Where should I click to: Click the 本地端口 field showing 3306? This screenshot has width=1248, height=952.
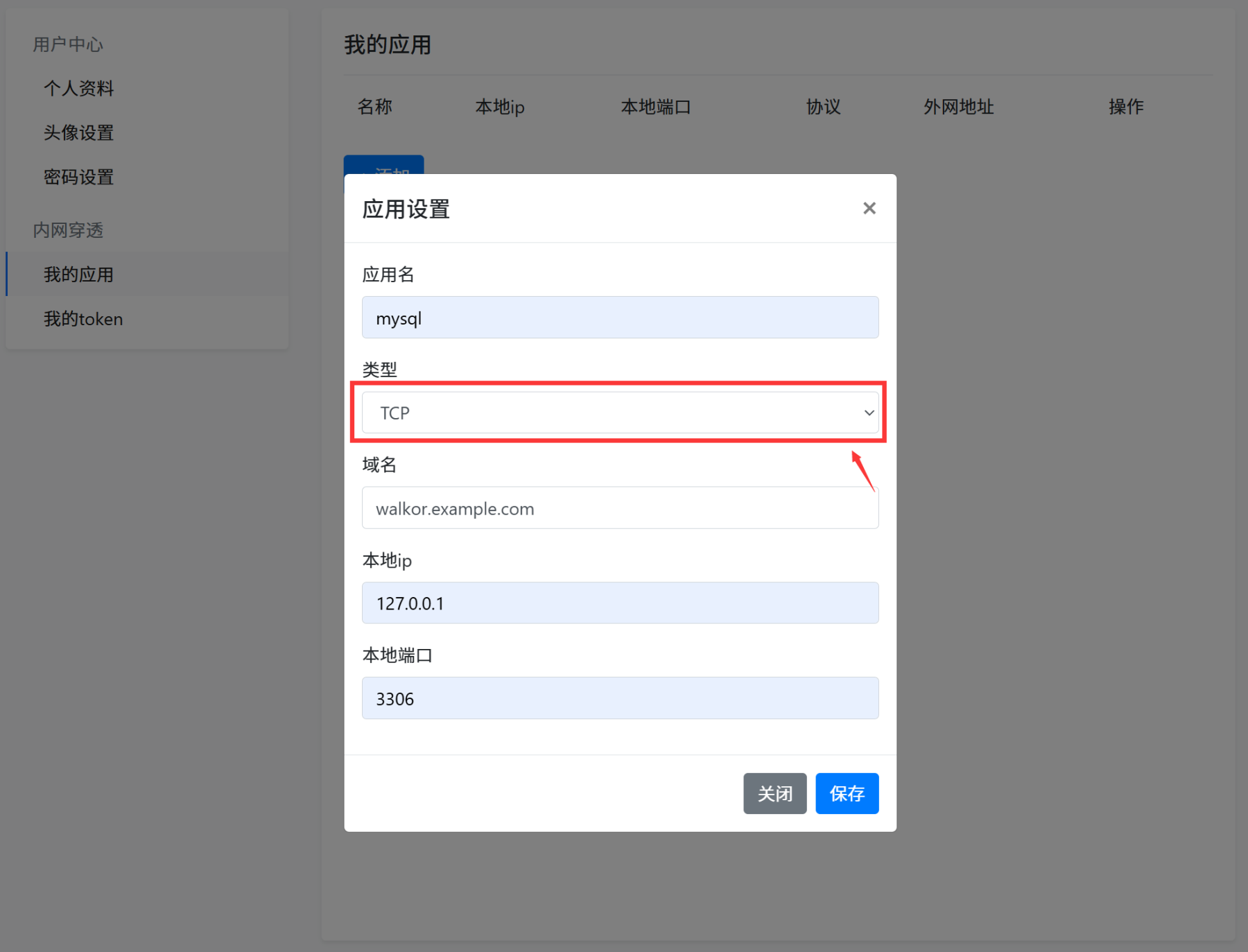(620, 698)
